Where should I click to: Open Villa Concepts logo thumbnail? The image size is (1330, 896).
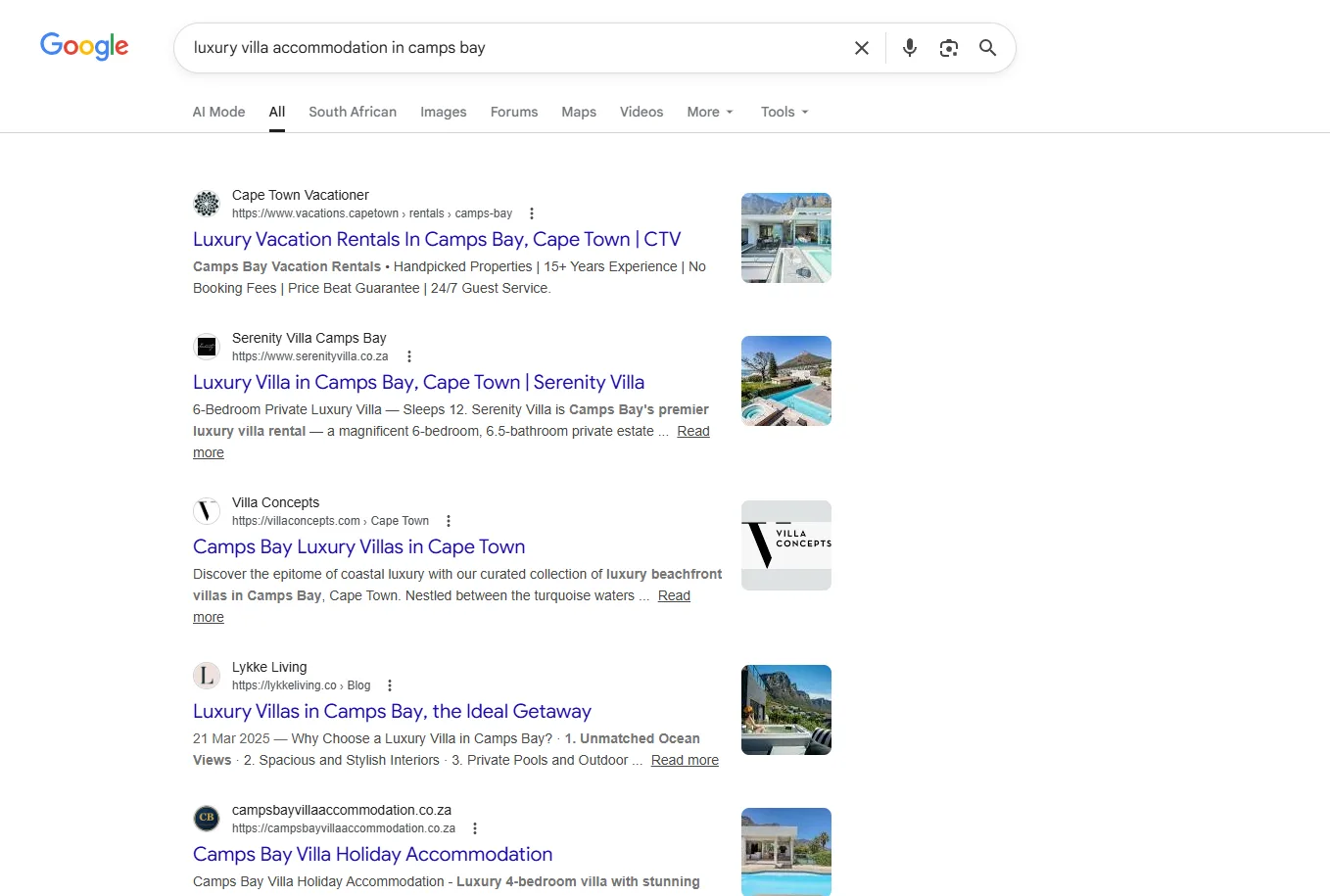(786, 545)
